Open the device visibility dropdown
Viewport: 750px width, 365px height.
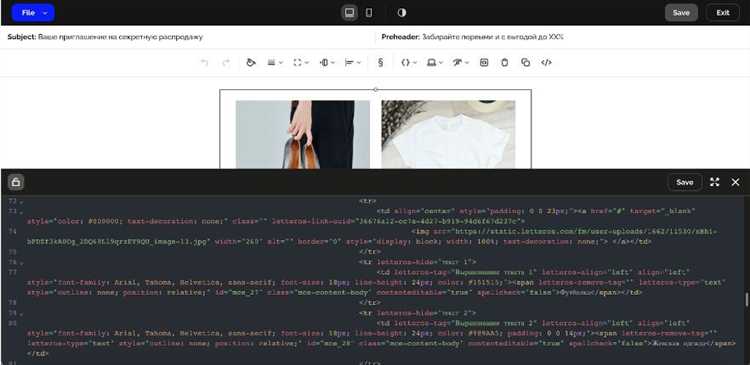click(x=434, y=63)
